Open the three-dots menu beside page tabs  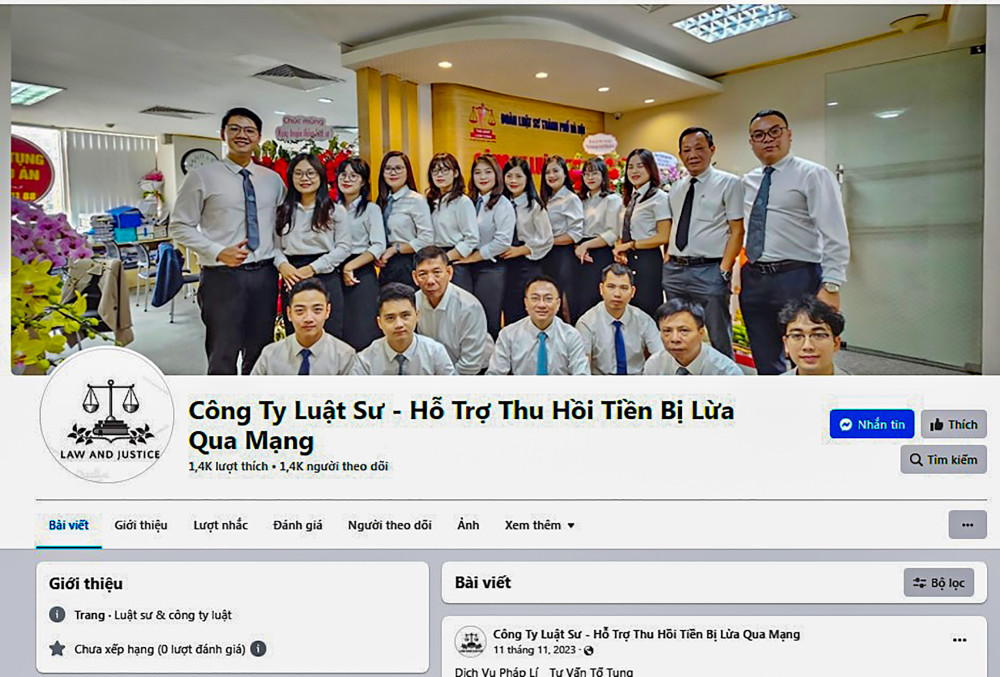[967, 525]
